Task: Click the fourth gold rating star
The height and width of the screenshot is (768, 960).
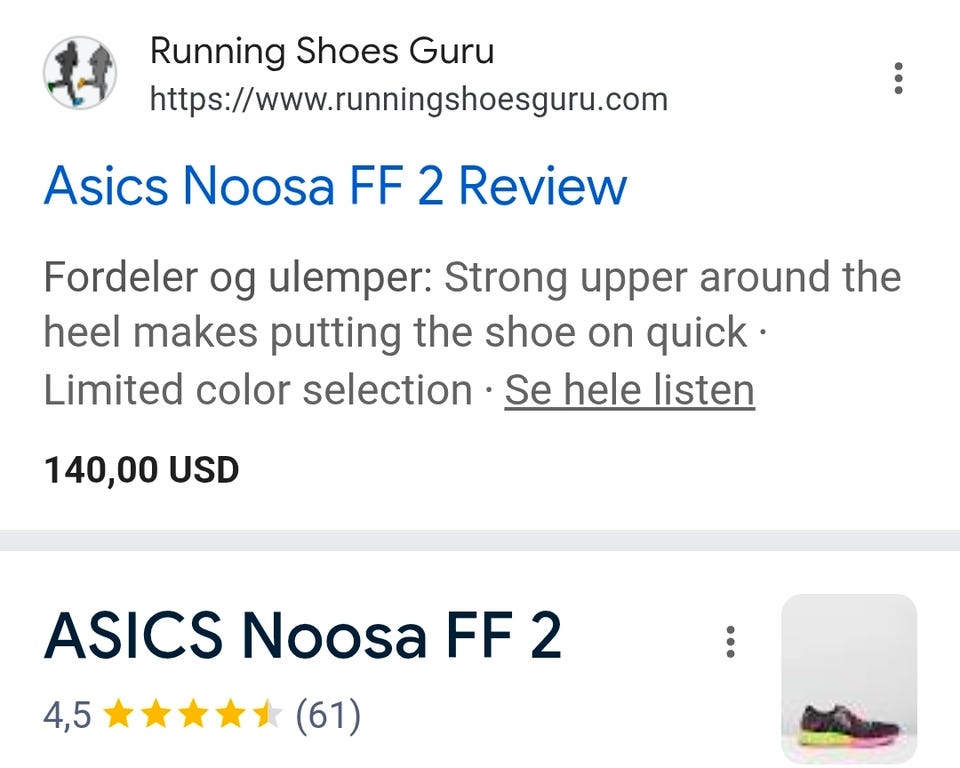Action: (230, 715)
